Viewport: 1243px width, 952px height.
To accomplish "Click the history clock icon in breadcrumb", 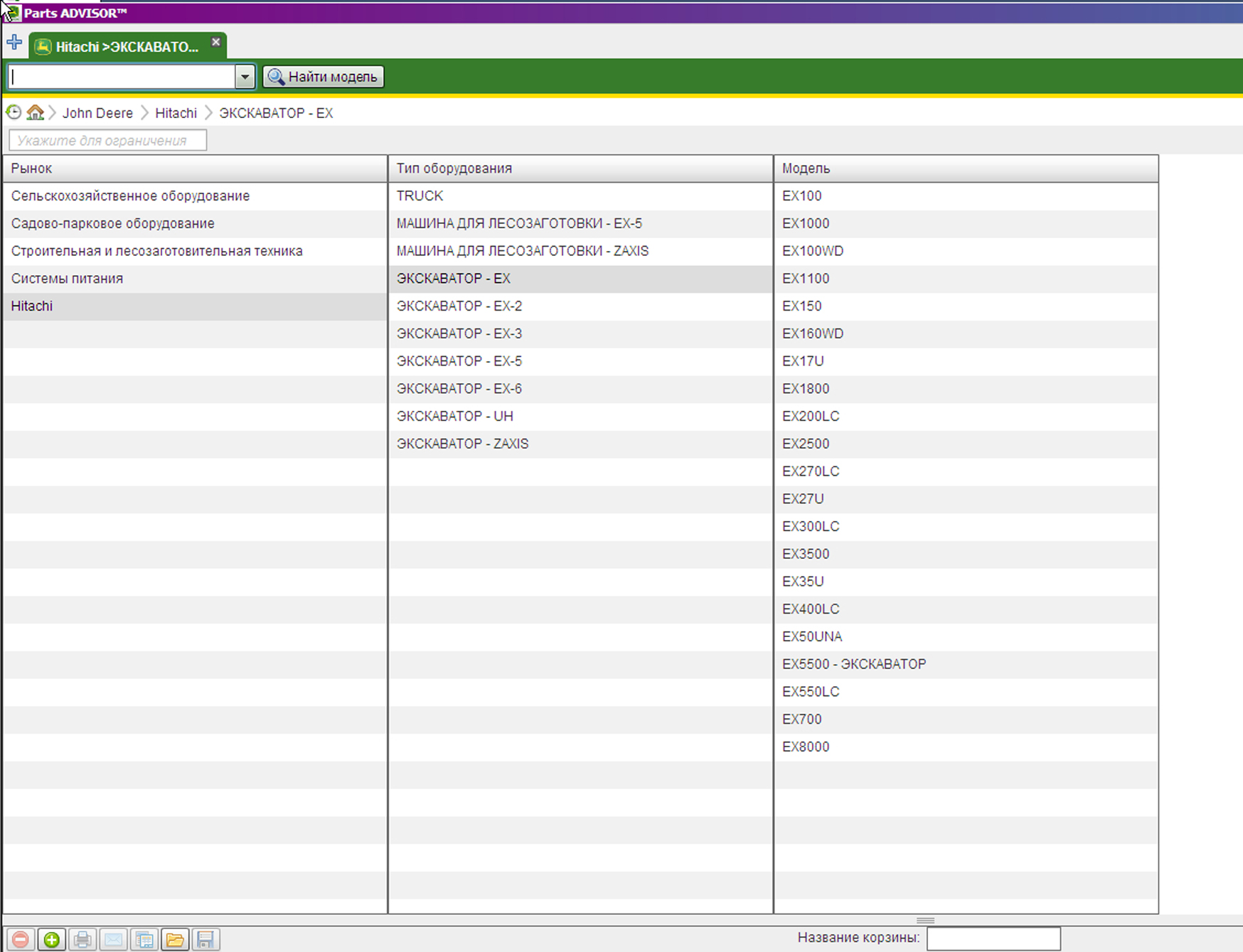I will (x=14, y=112).
